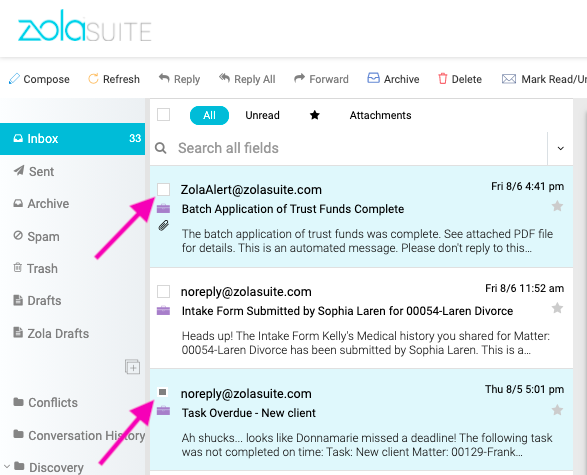Click the Reply arrow icon
Screen dimensions: 587x475
pos(164,78)
